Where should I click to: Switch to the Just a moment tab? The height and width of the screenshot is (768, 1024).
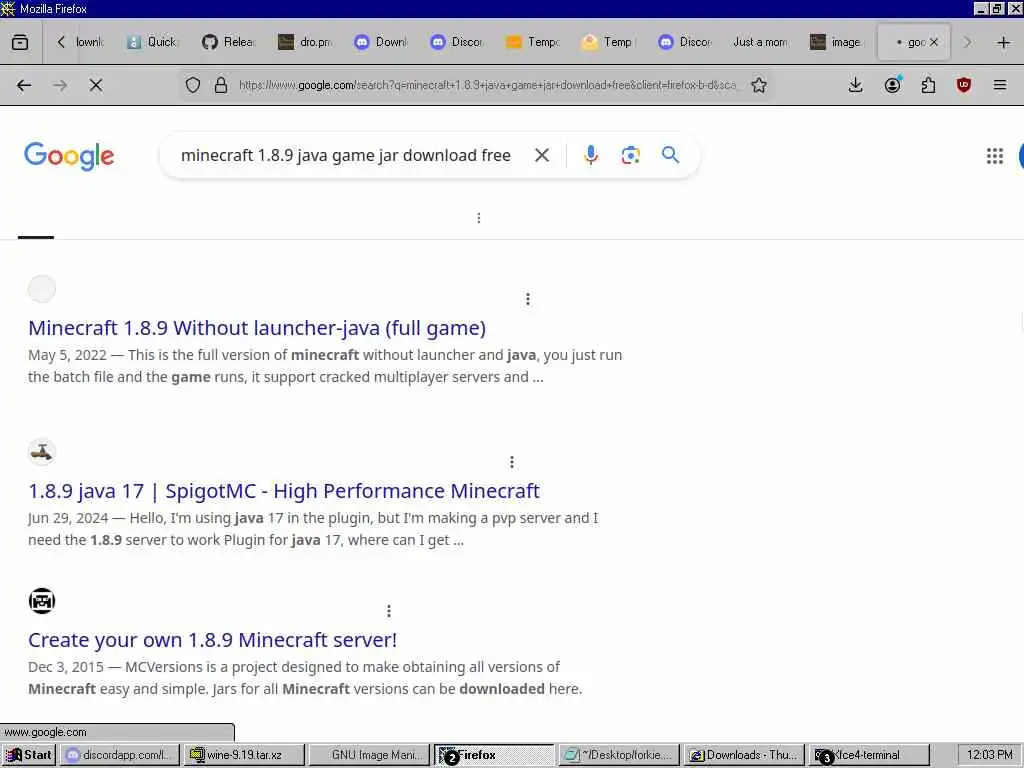pos(760,42)
